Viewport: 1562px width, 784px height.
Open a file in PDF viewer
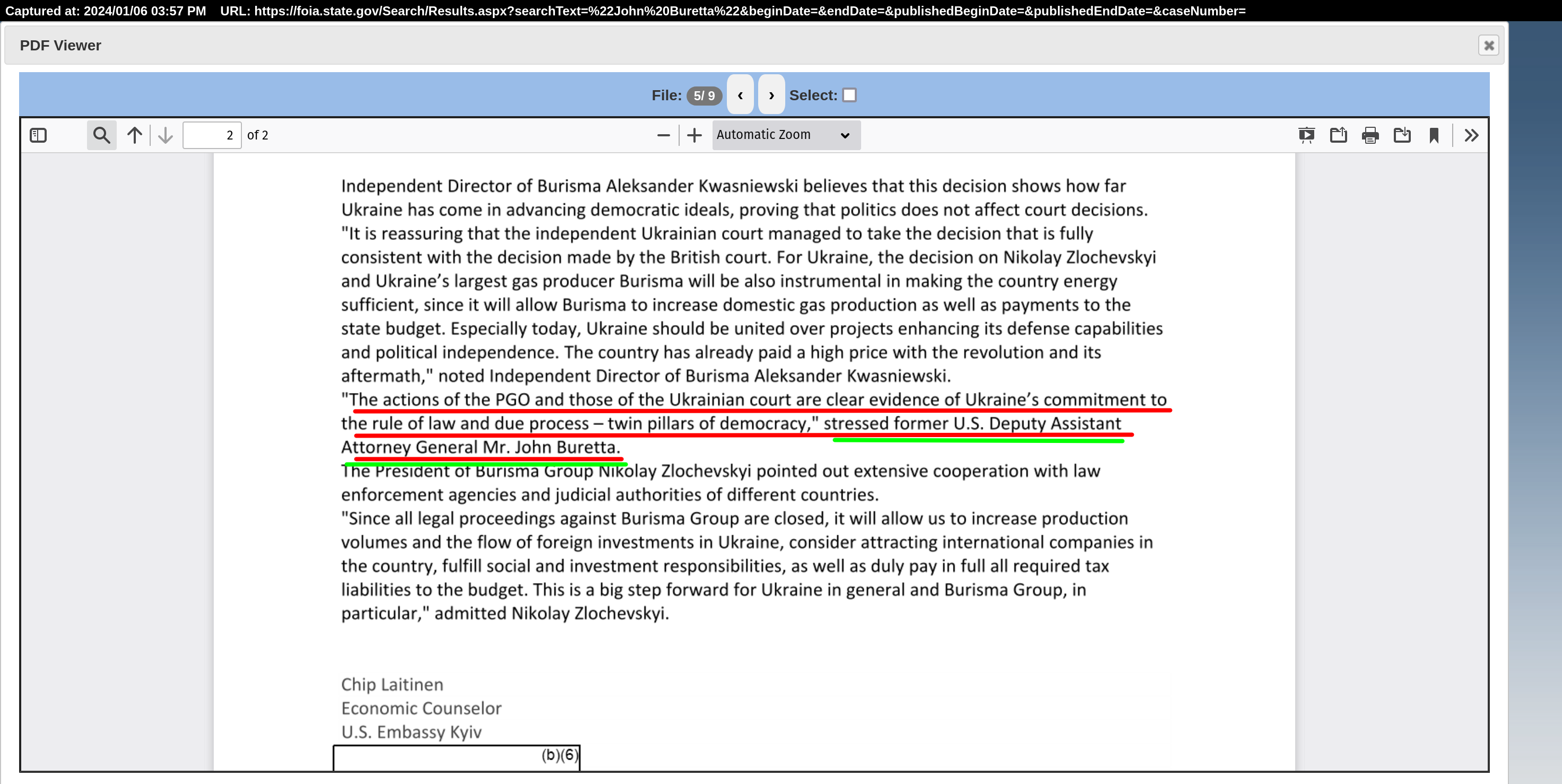click(1338, 135)
